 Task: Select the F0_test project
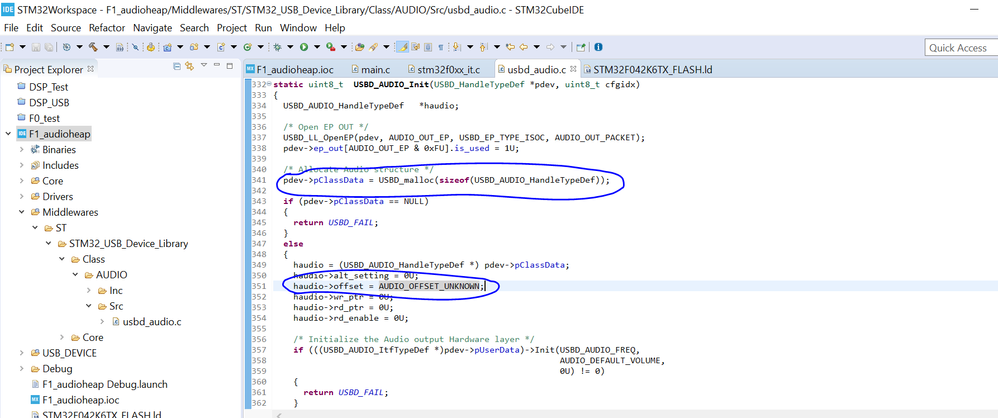[x=45, y=118]
